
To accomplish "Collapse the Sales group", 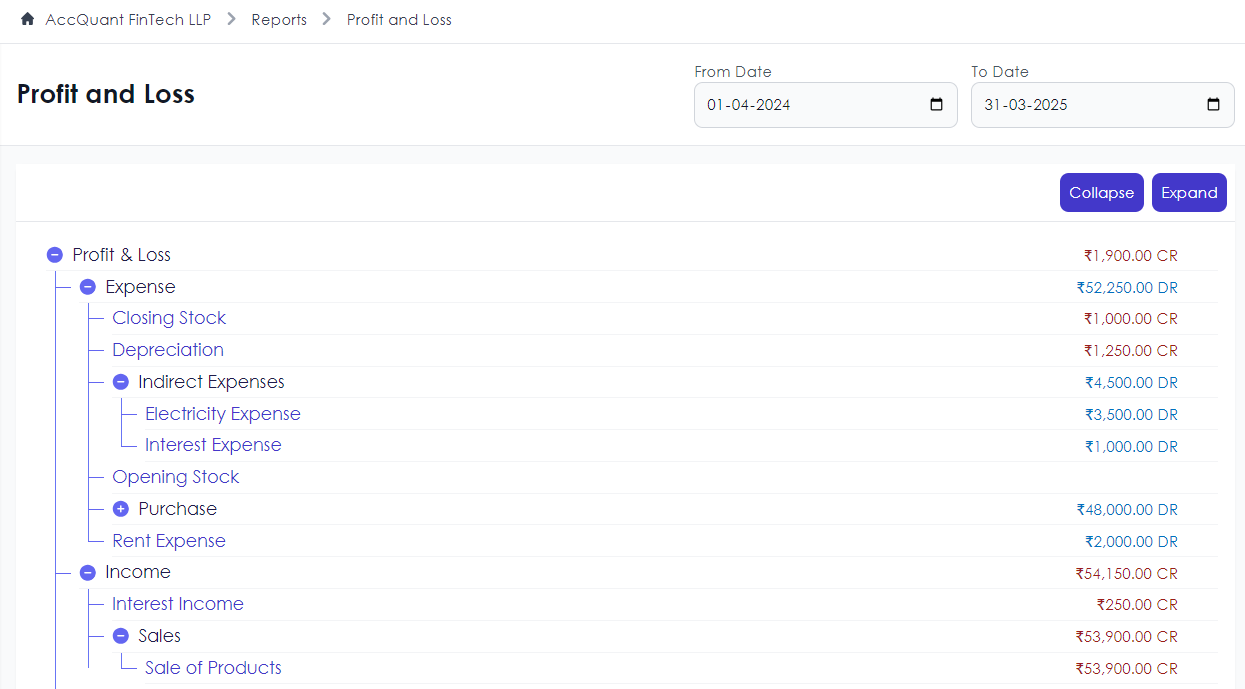I will [121, 636].
